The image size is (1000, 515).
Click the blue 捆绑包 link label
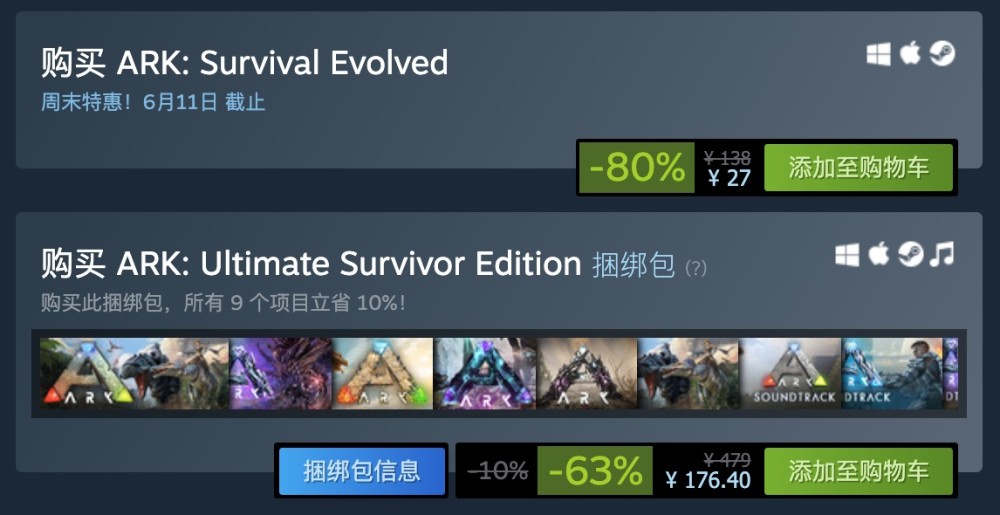click(633, 265)
